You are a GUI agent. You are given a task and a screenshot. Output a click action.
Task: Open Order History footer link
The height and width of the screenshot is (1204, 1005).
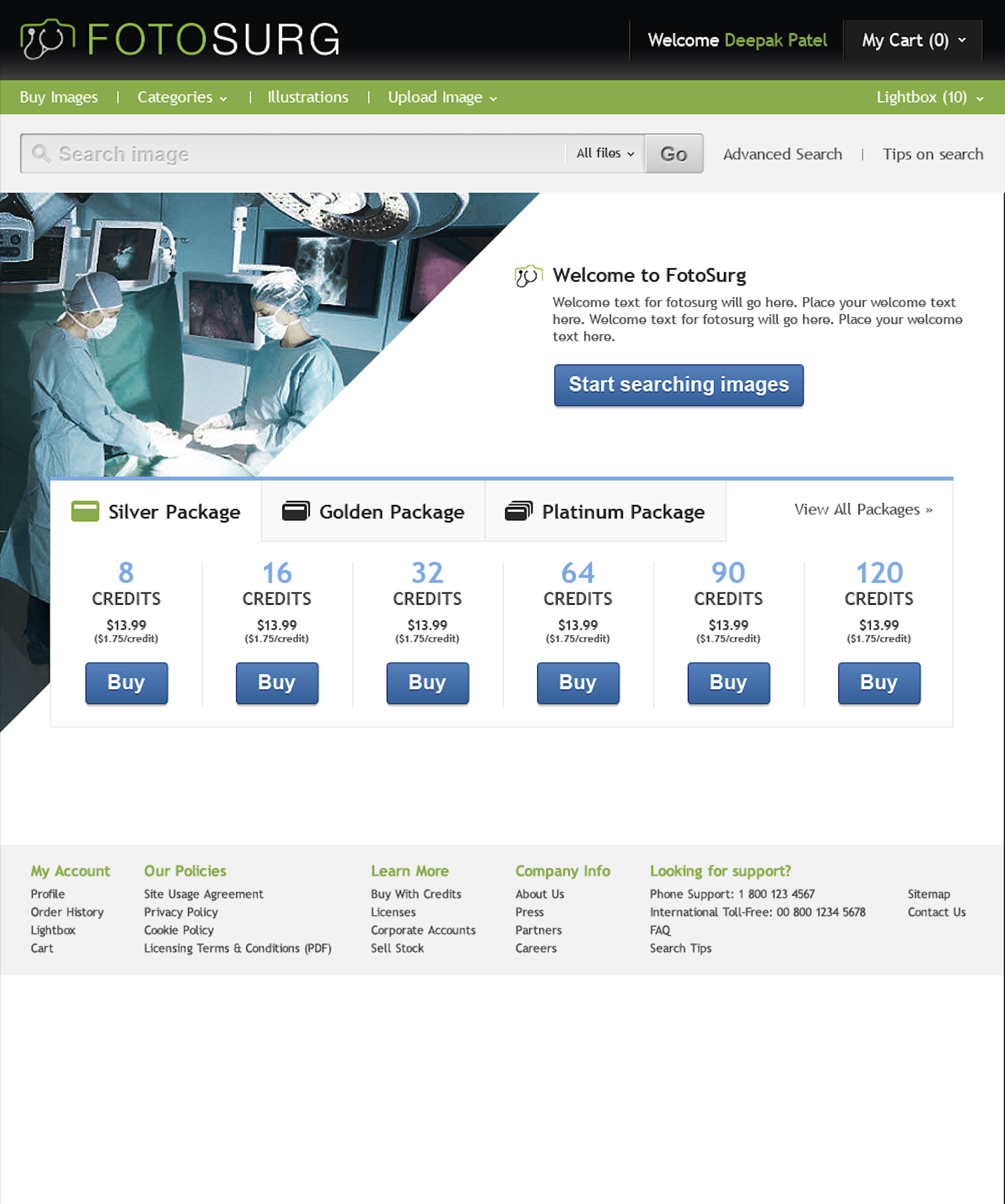[x=67, y=912]
